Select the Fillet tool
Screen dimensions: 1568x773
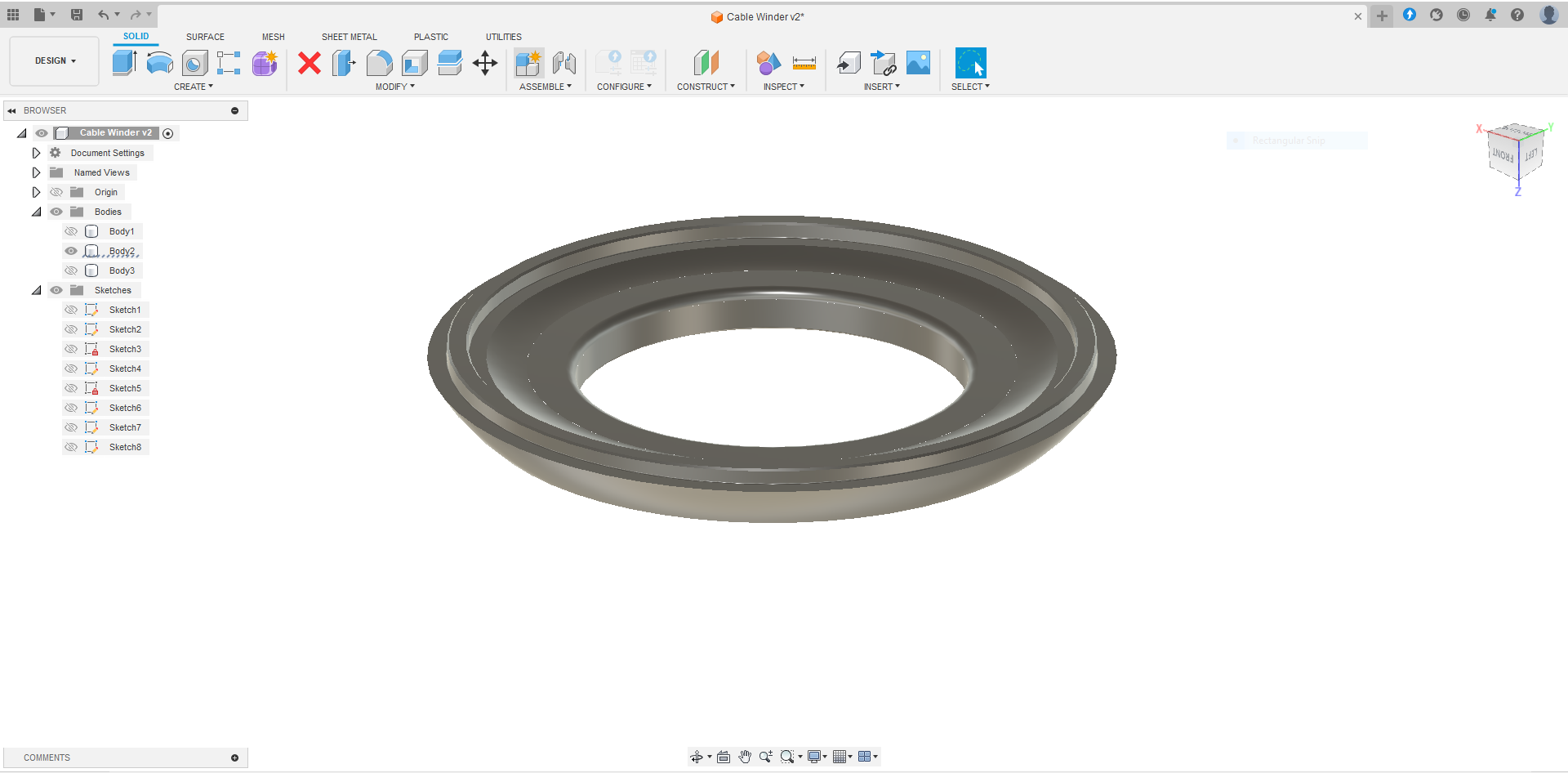pos(379,63)
